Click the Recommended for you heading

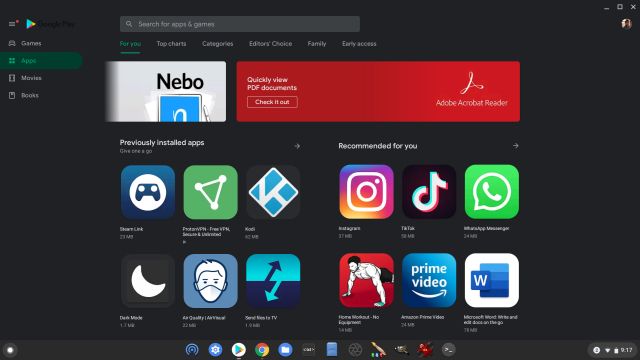pyautogui.click(x=378, y=146)
